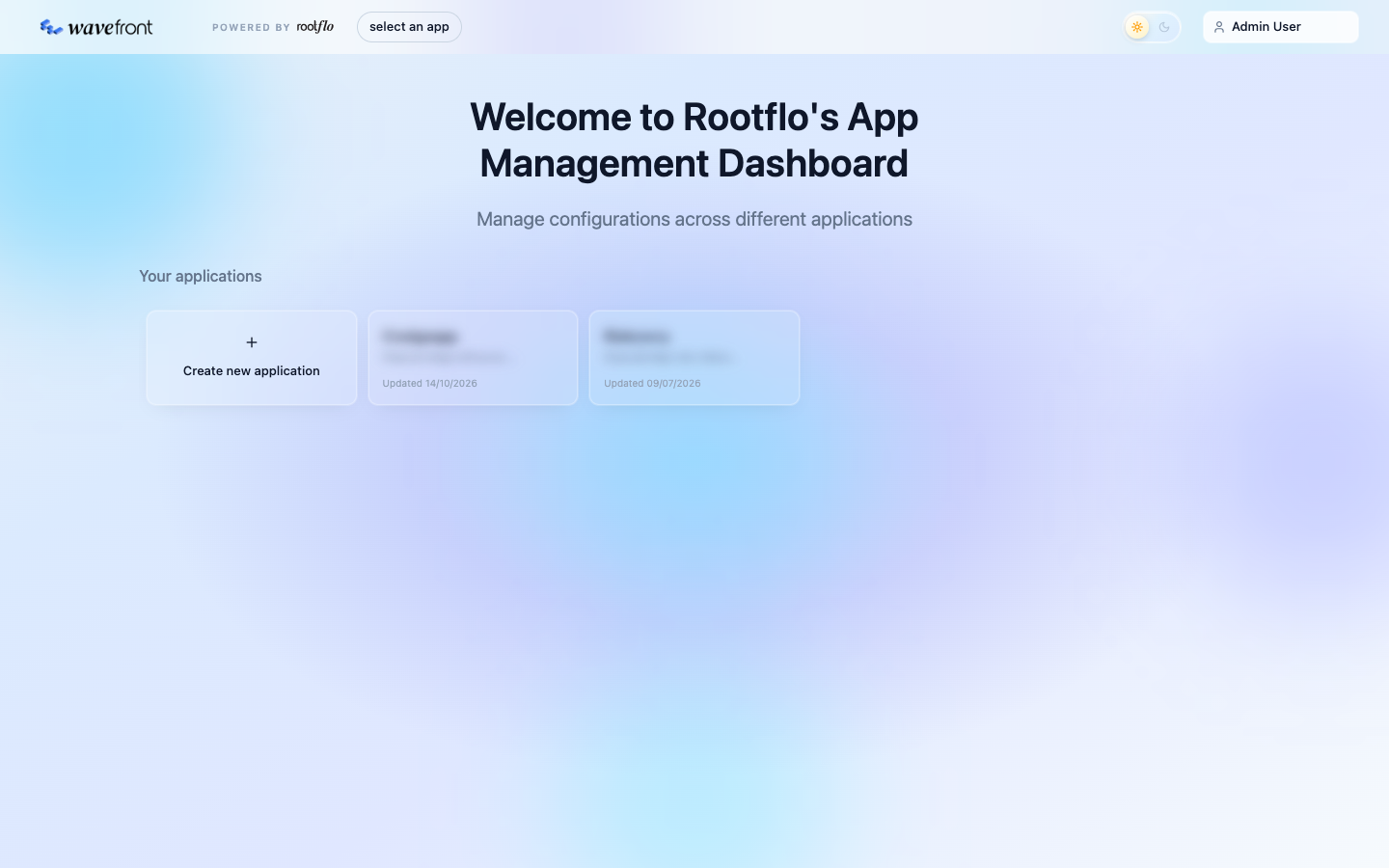
Task: Click the wavefront logo
Action: tap(96, 27)
